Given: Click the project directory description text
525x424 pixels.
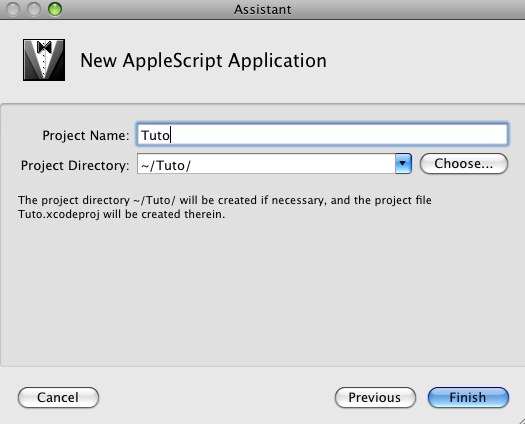Looking at the screenshot, I should click(225, 207).
